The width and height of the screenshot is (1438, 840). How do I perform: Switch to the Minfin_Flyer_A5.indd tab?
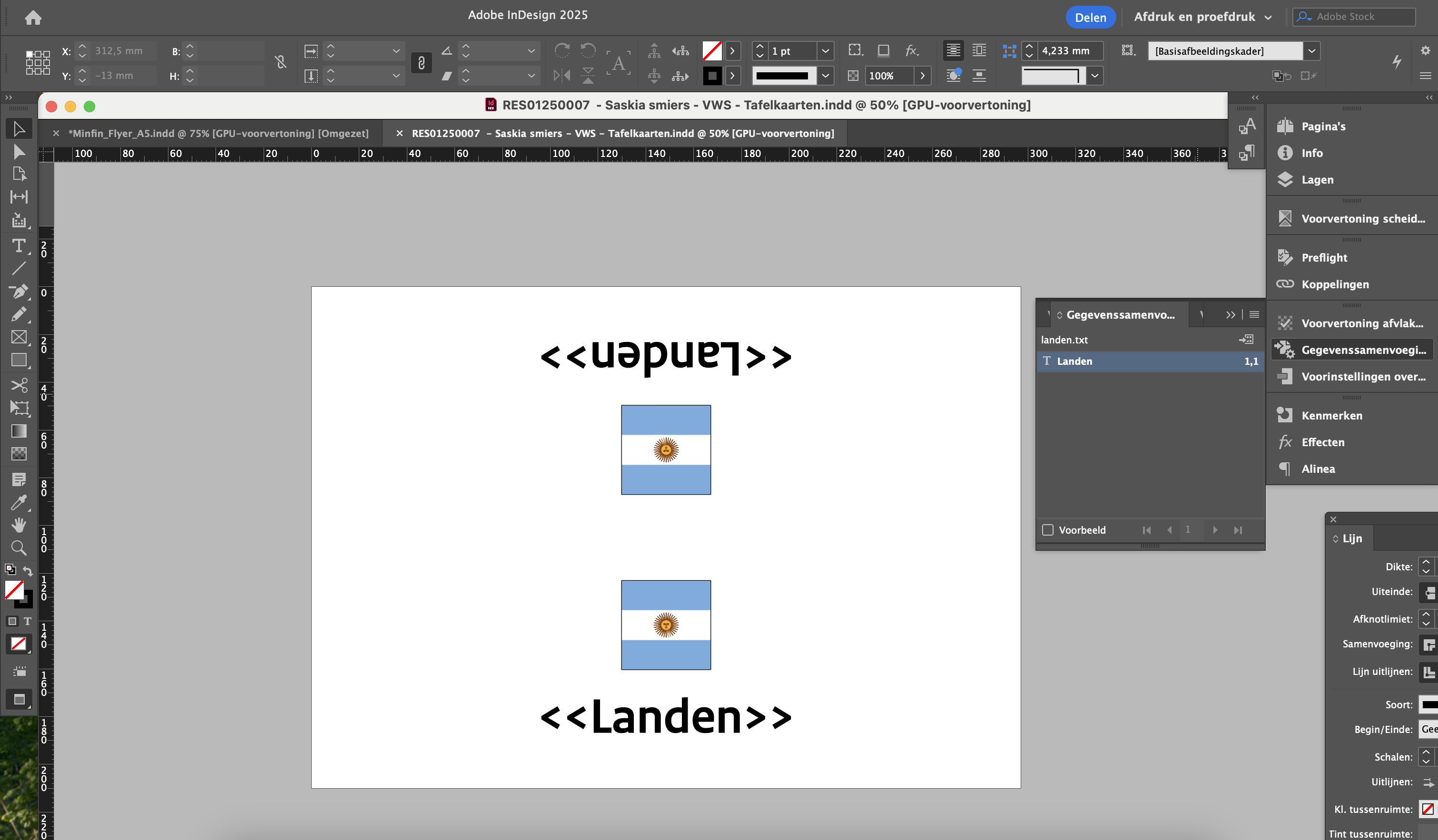[x=218, y=134]
